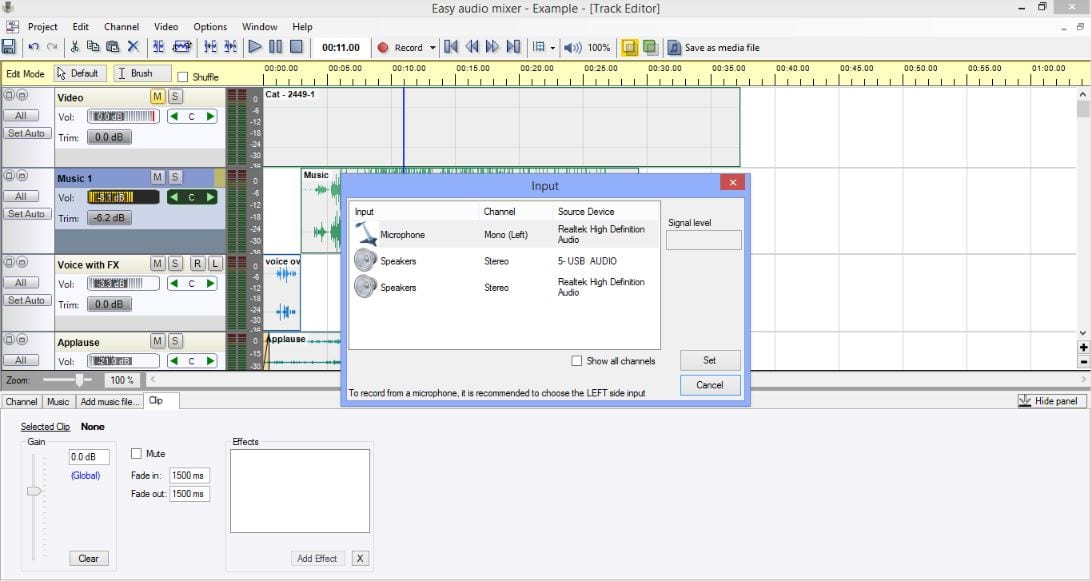Click the yellow overlapping squares icon

pyautogui.click(x=630, y=47)
